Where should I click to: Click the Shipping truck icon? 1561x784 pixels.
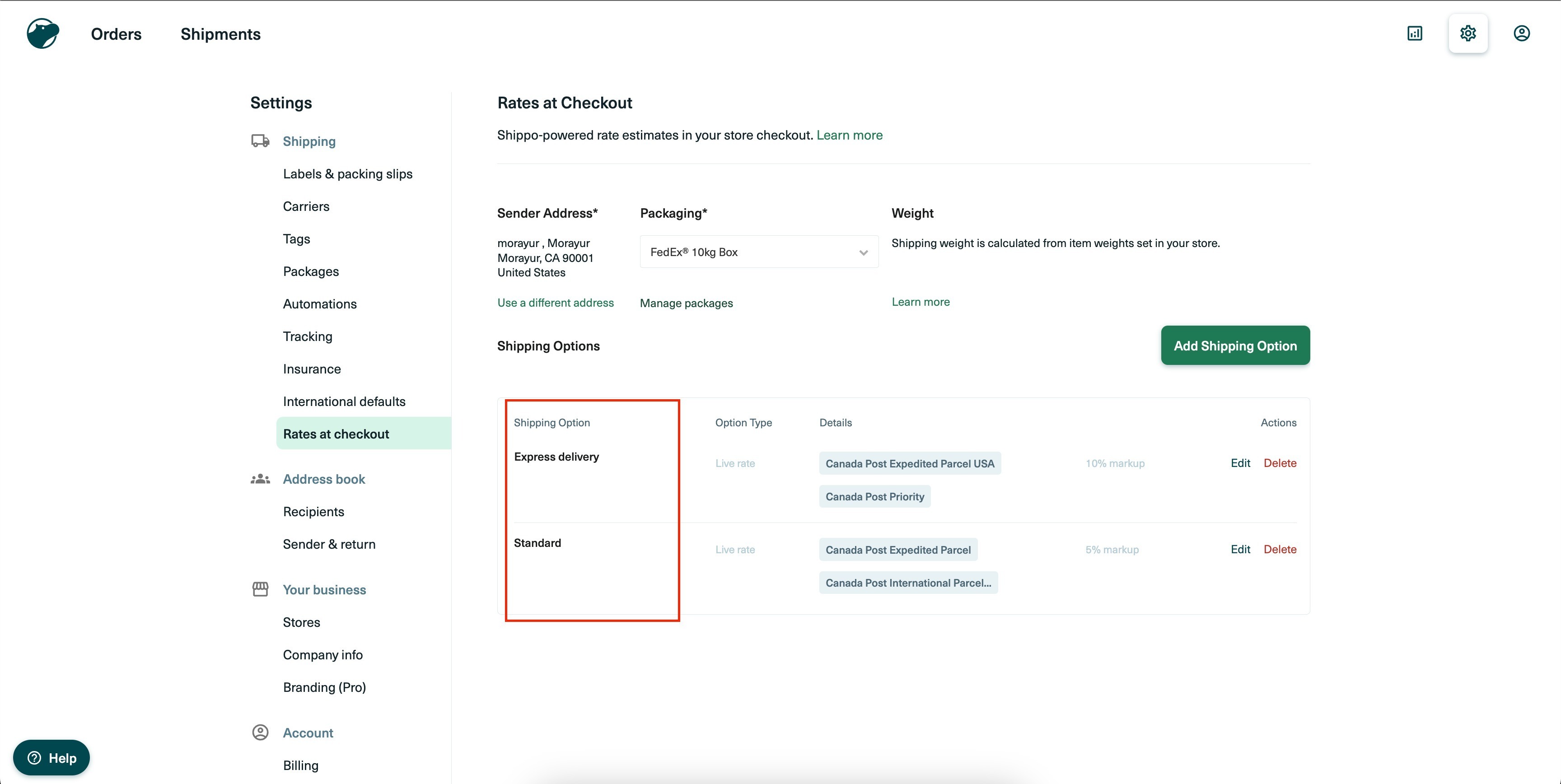coord(260,141)
